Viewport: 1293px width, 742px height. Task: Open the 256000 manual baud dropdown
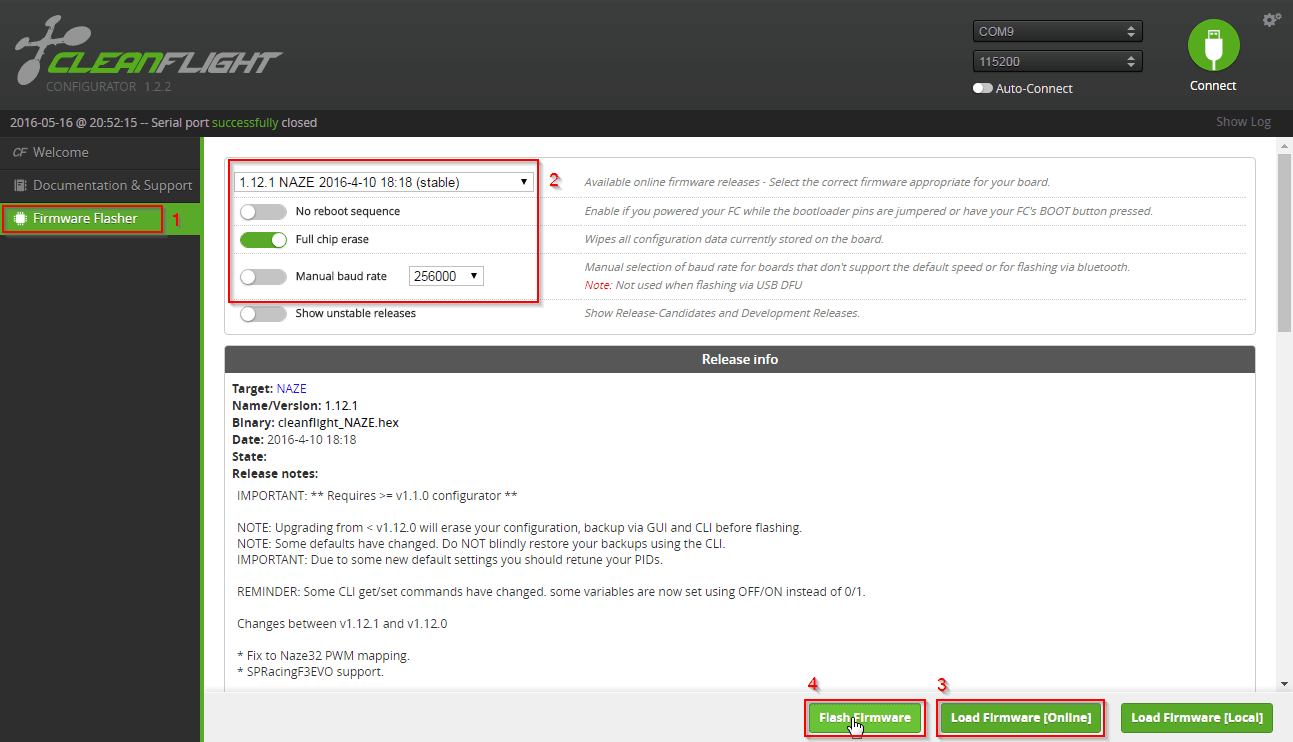[445, 275]
